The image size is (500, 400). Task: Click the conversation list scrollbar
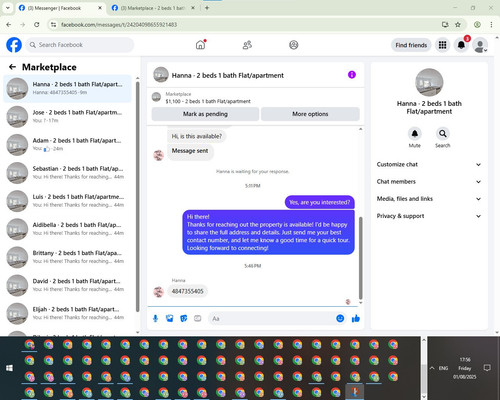(x=138, y=197)
